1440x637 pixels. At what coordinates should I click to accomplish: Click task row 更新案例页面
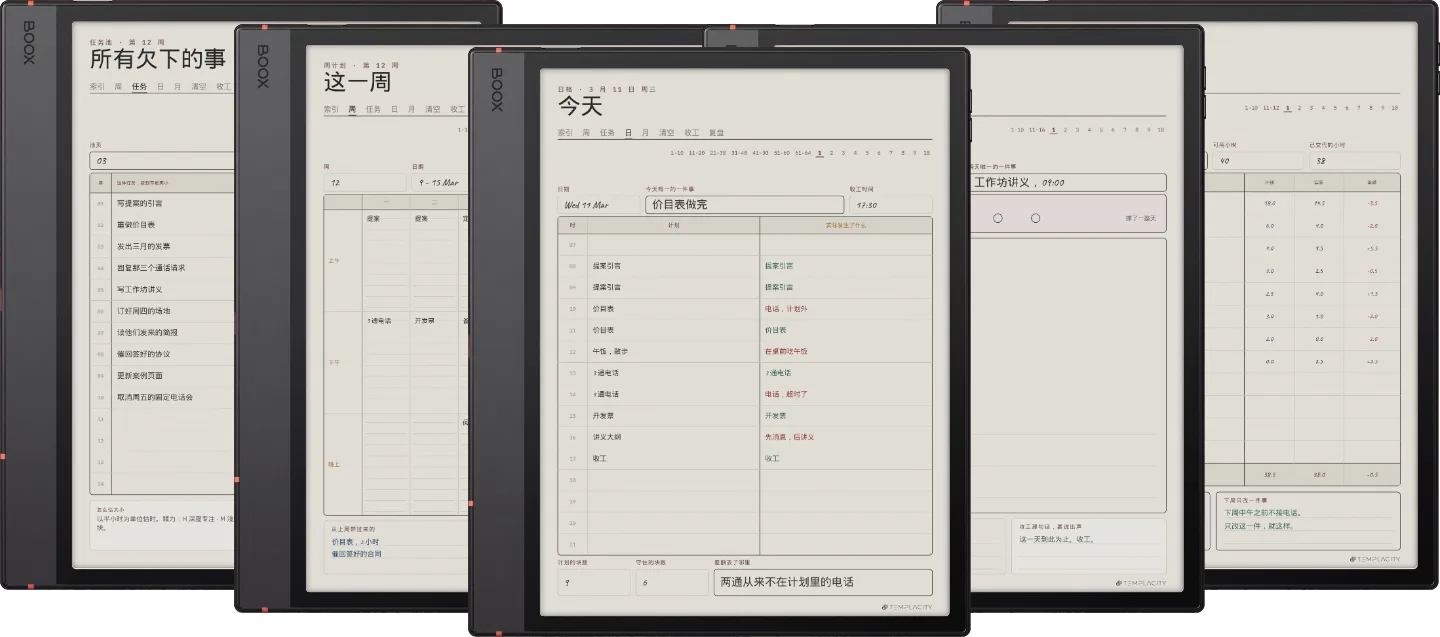pos(161,376)
